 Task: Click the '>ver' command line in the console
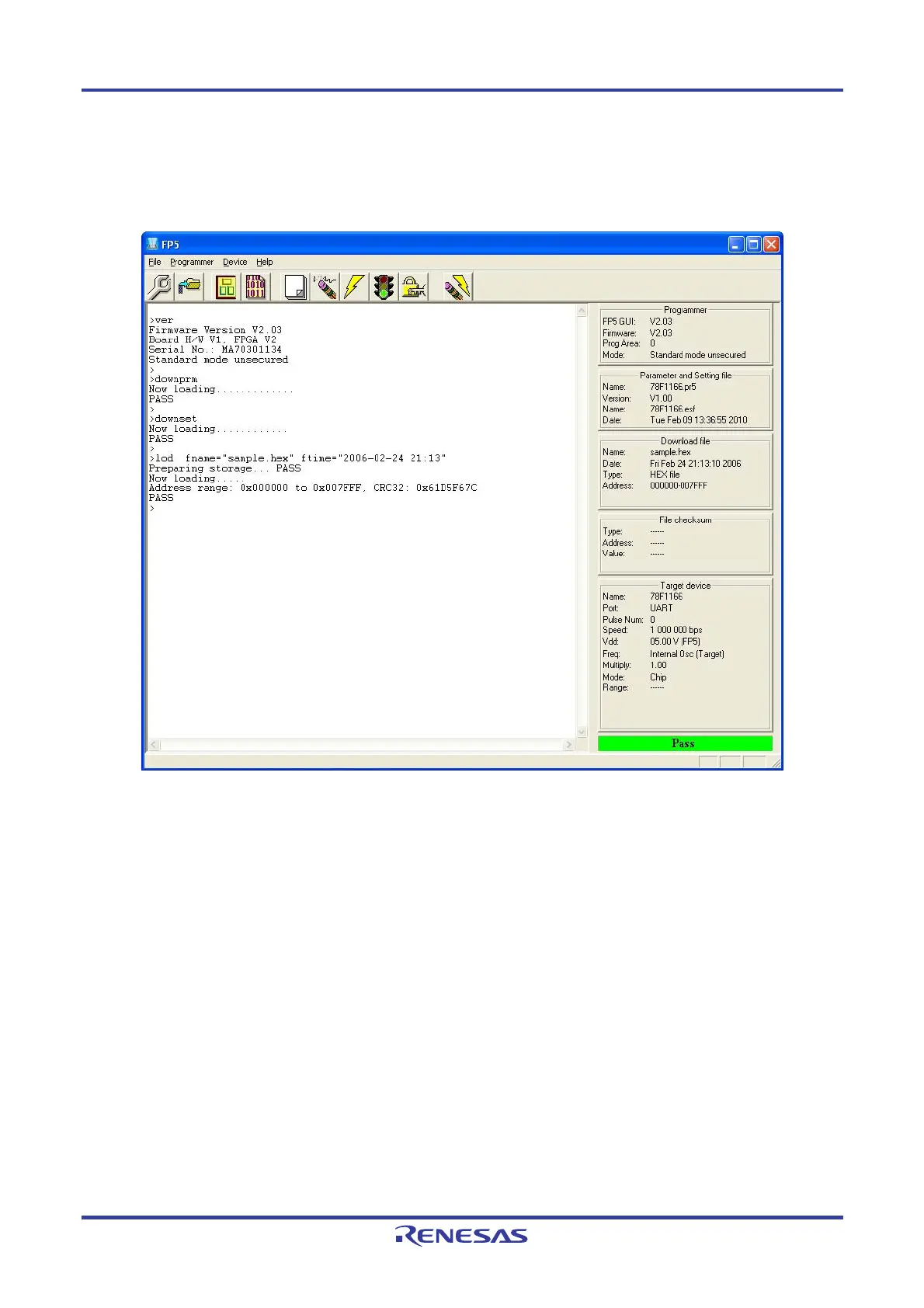[x=162, y=320]
